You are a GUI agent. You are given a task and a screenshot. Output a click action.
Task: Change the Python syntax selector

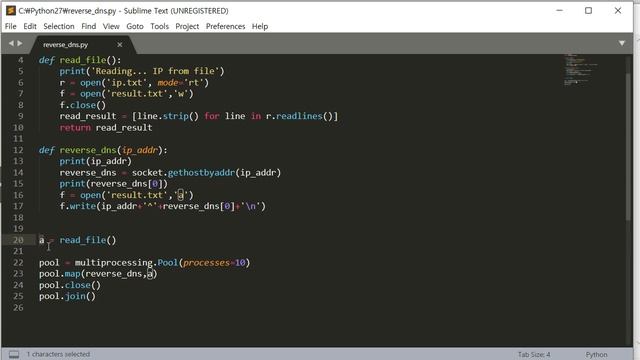pos(596,354)
